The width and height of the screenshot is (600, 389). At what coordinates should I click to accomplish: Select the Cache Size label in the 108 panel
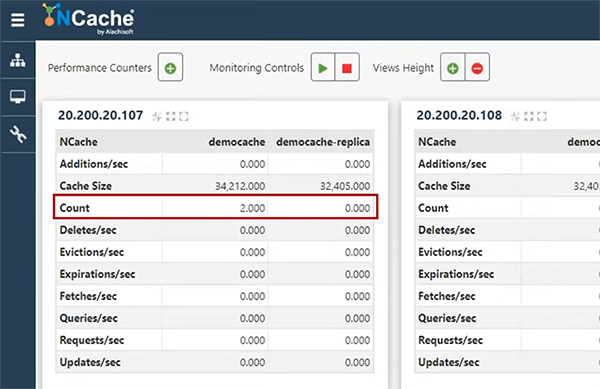pyautogui.click(x=444, y=186)
